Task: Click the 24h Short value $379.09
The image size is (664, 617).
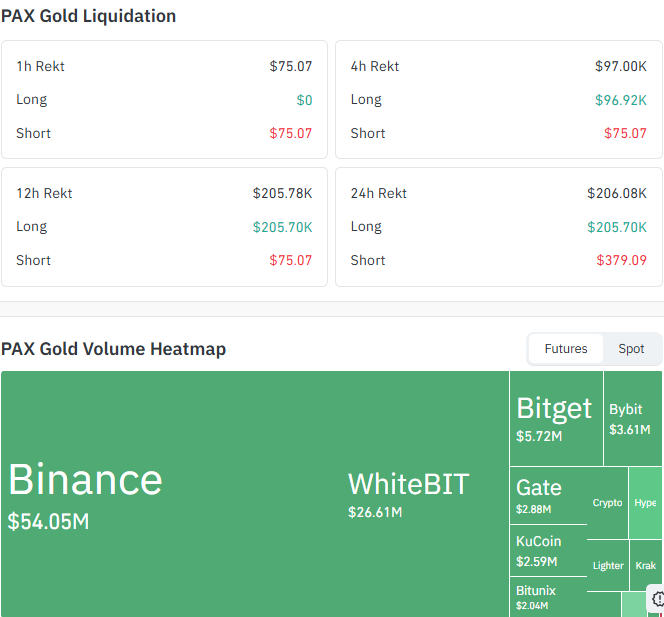Action: click(622, 260)
